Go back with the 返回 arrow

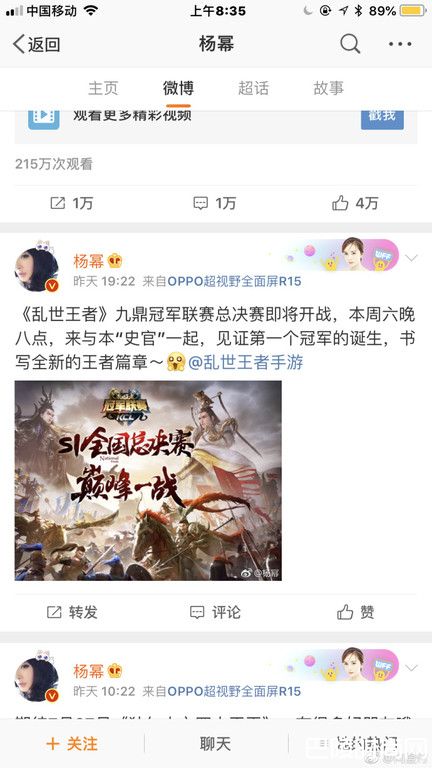[x=36, y=44]
